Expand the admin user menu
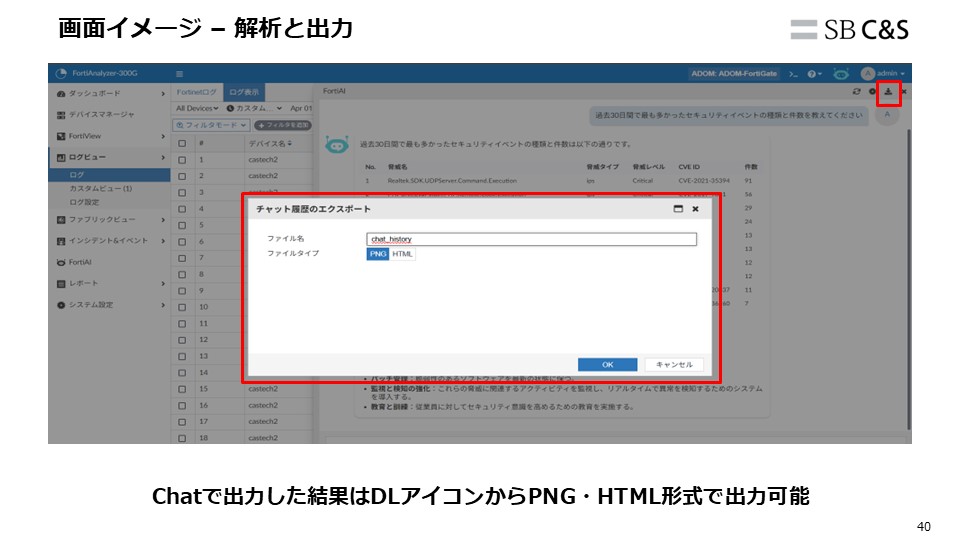 tap(884, 74)
